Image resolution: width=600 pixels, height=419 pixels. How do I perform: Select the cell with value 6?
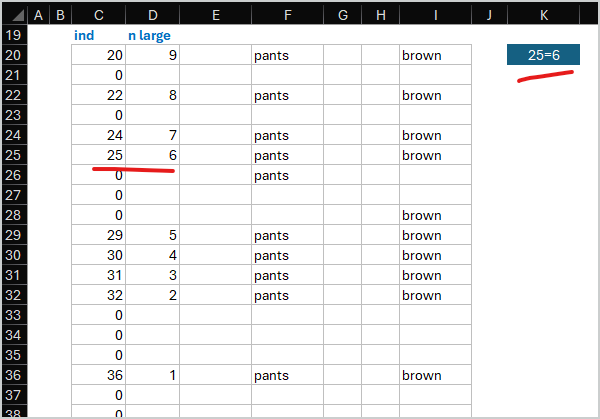153,155
